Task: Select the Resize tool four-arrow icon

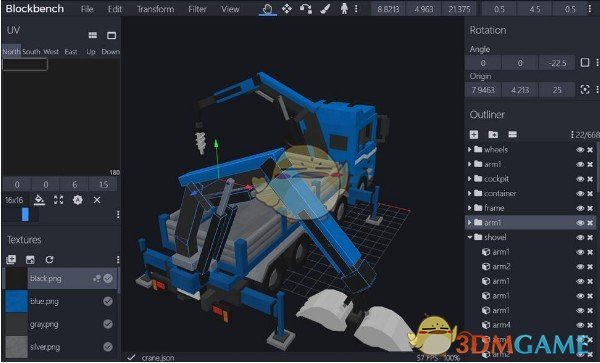Action: click(287, 9)
